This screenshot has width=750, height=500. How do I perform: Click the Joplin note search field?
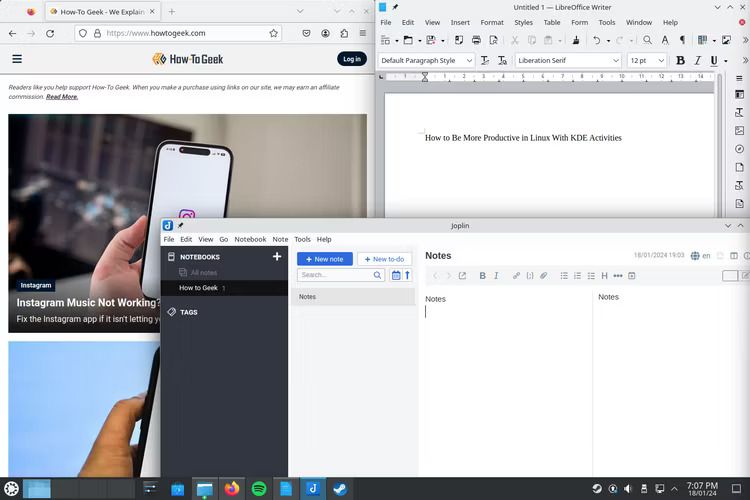(x=341, y=275)
